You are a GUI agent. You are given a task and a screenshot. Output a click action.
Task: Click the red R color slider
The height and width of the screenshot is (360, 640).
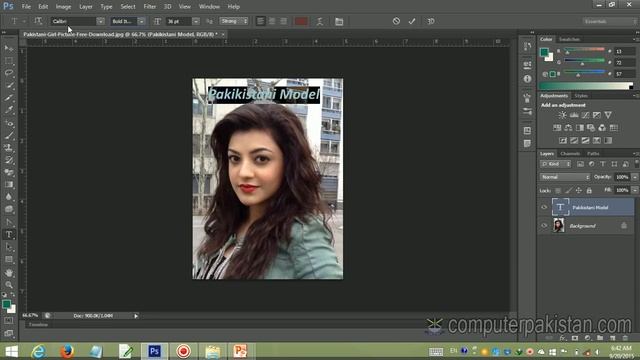(x=584, y=50)
